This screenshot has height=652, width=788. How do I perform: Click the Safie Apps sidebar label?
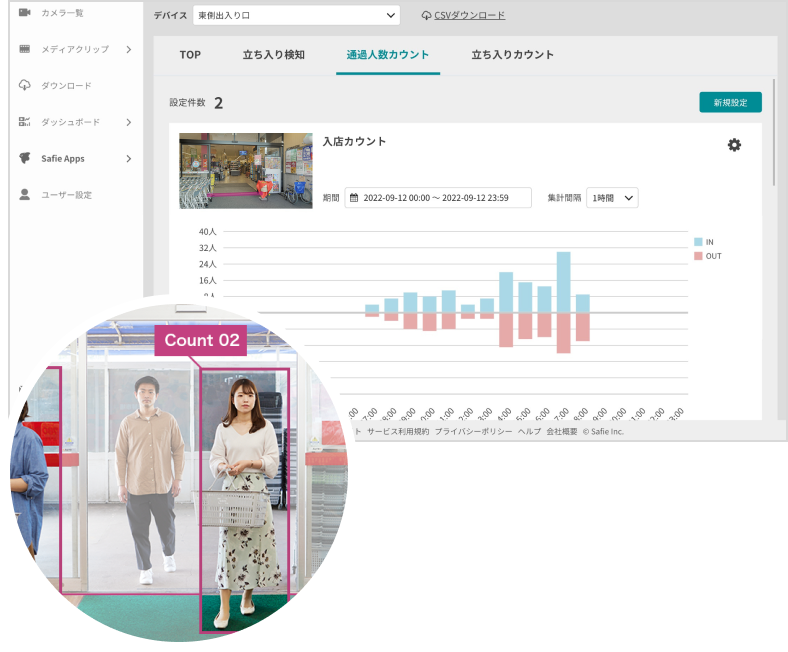[x=63, y=159]
